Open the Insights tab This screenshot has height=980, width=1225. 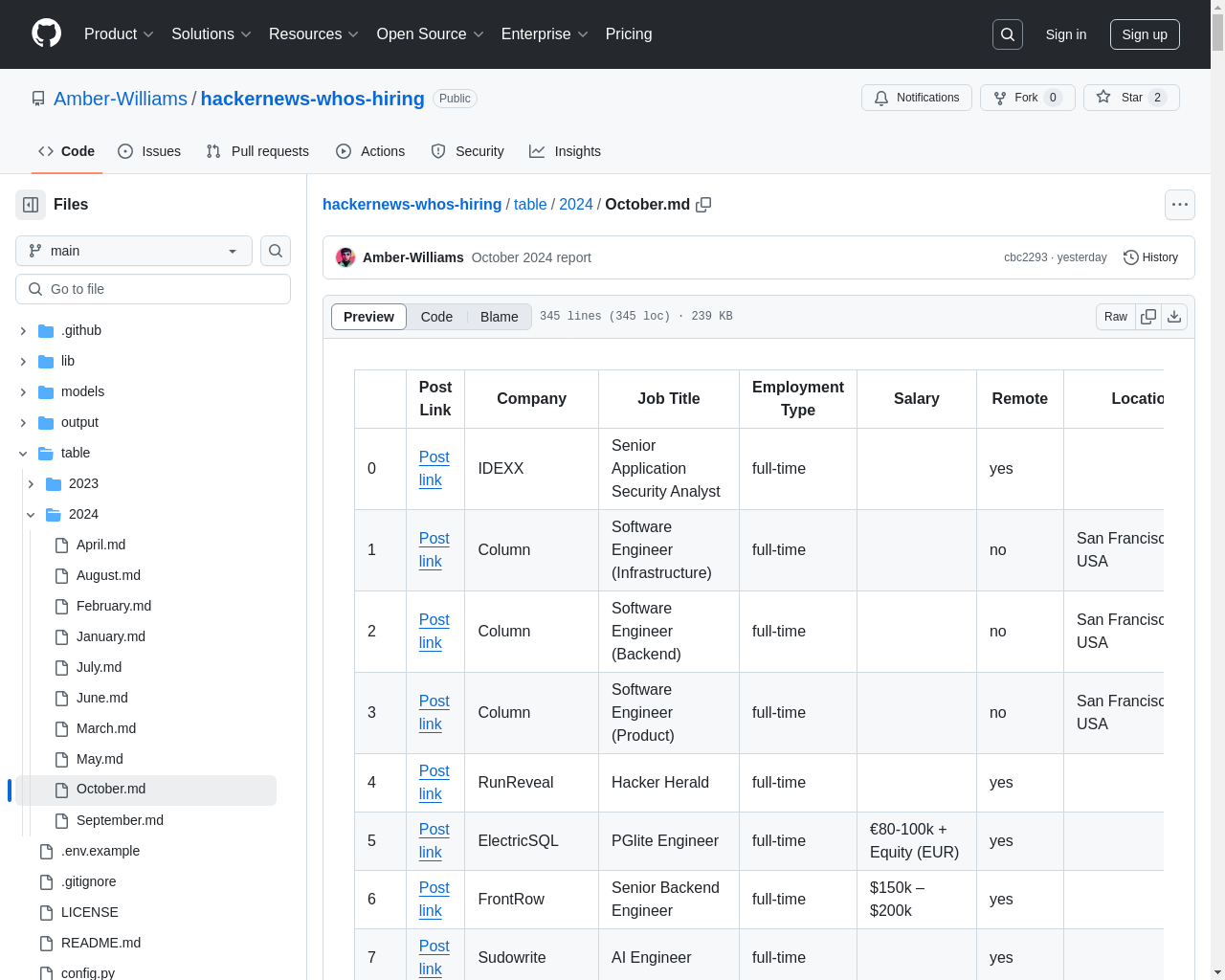tap(565, 151)
